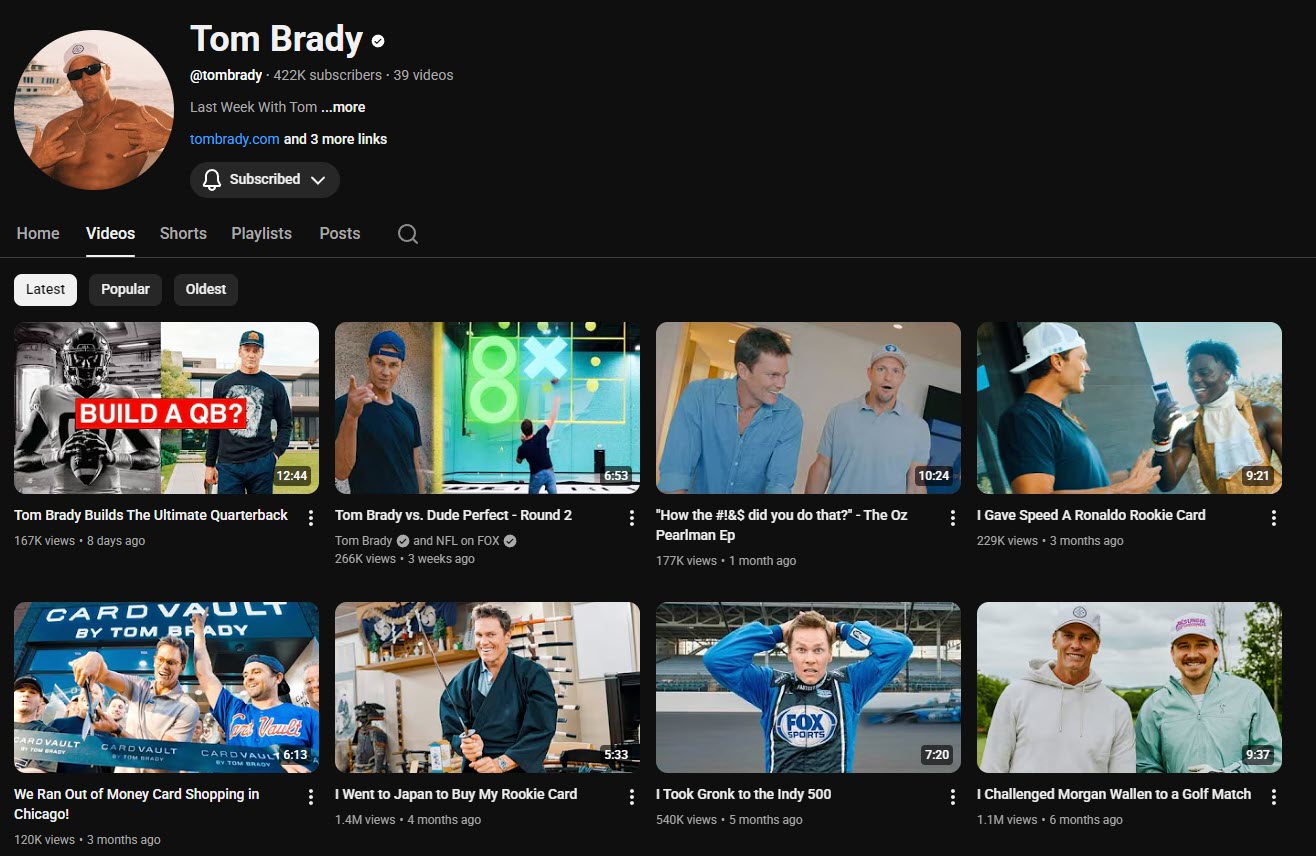1316x856 pixels.
Task: Click '229K views • 3 months ago' text
Action: (1050, 541)
